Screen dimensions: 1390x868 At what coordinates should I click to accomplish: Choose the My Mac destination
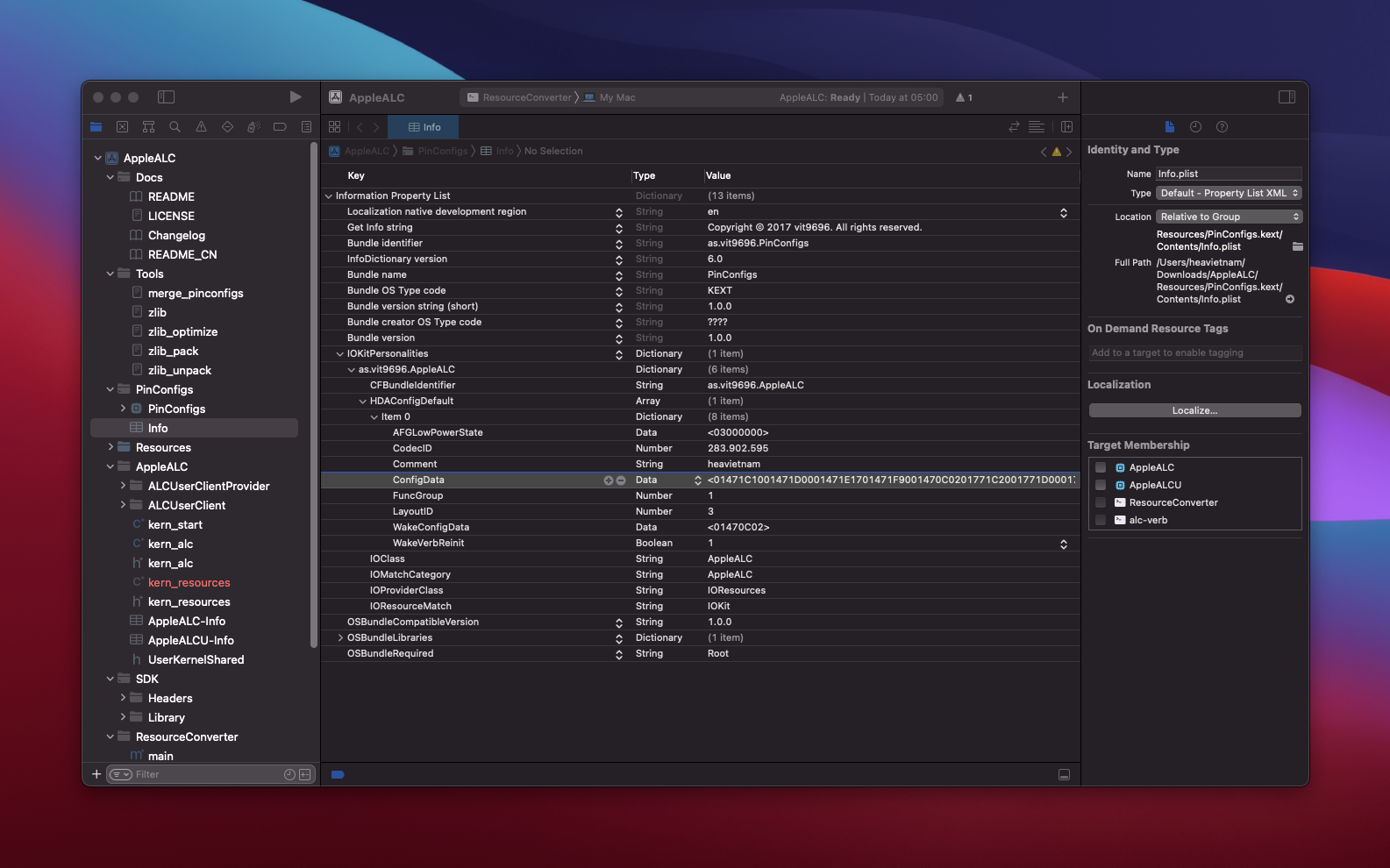coord(609,97)
